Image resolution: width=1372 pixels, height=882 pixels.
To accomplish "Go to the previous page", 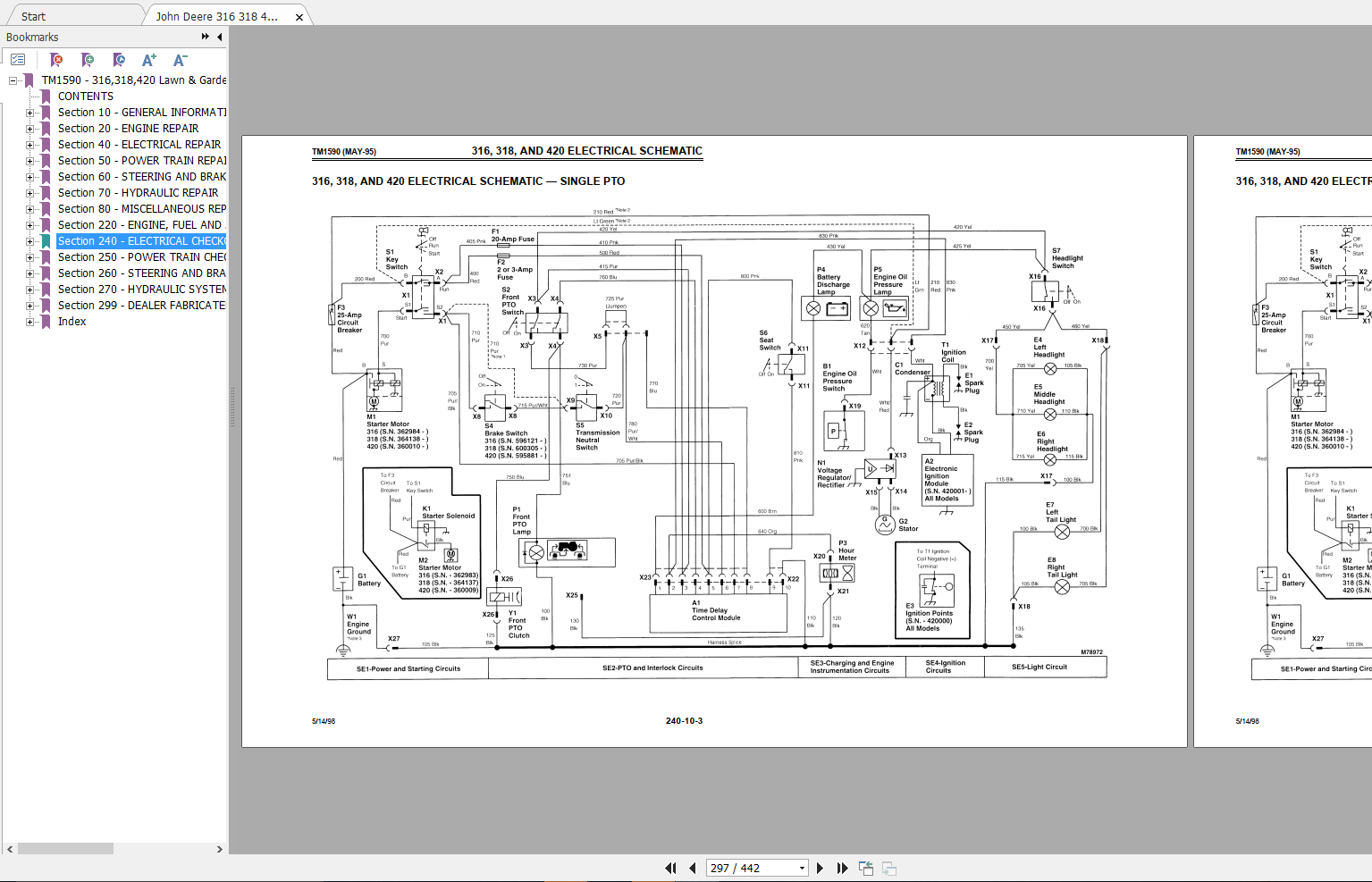I will pos(693,868).
